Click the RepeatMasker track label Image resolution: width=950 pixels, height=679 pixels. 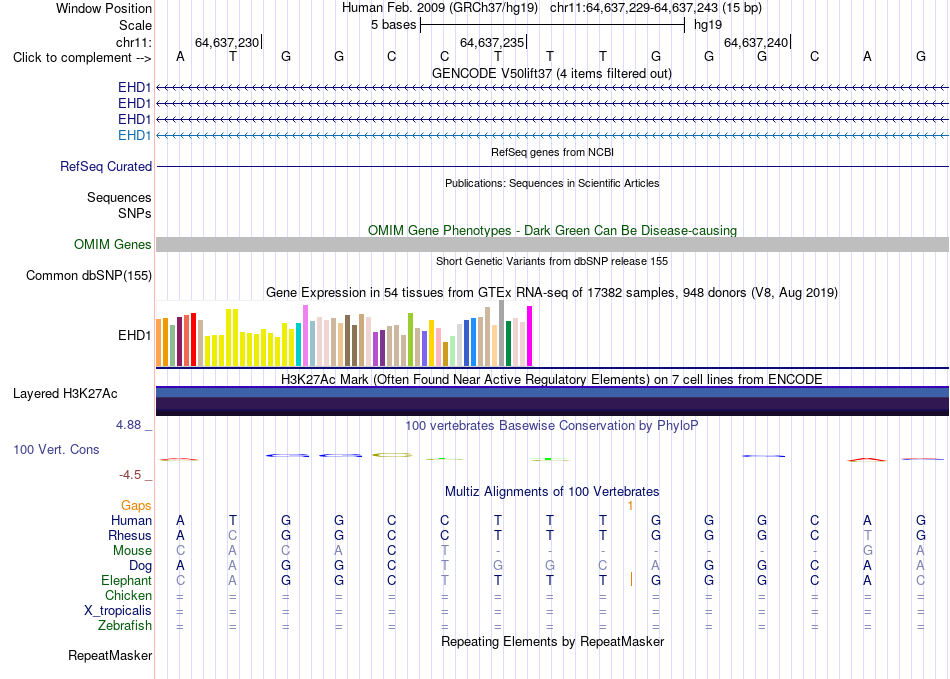tap(110, 655)
